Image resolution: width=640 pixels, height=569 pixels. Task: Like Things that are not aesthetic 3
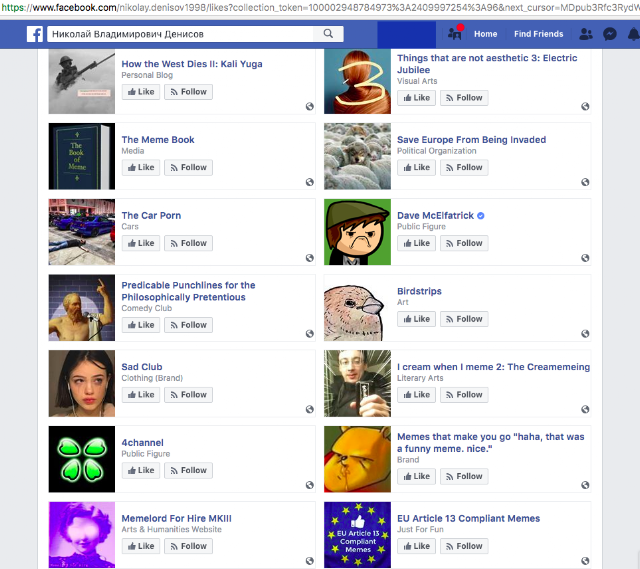[416, 98]
